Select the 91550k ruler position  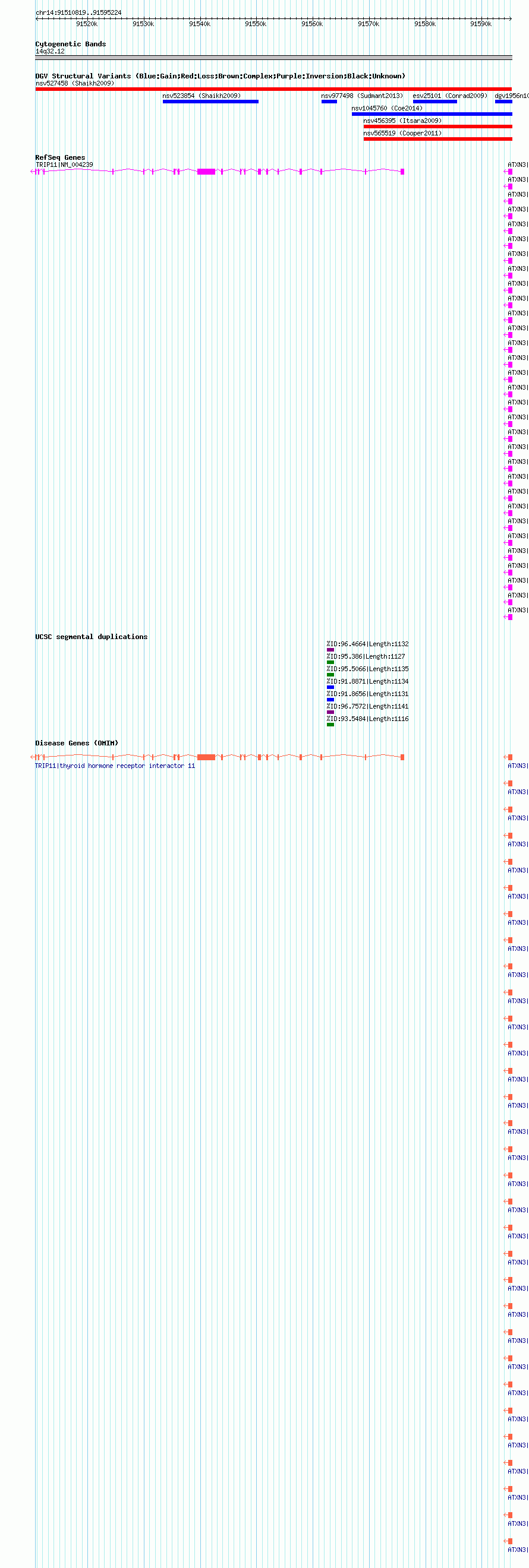(256, 24)
